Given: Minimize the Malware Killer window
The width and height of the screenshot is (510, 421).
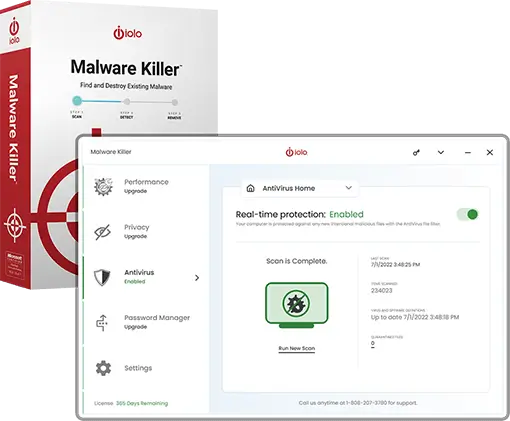Looking at the screenshot, I should tap(468, 153).
